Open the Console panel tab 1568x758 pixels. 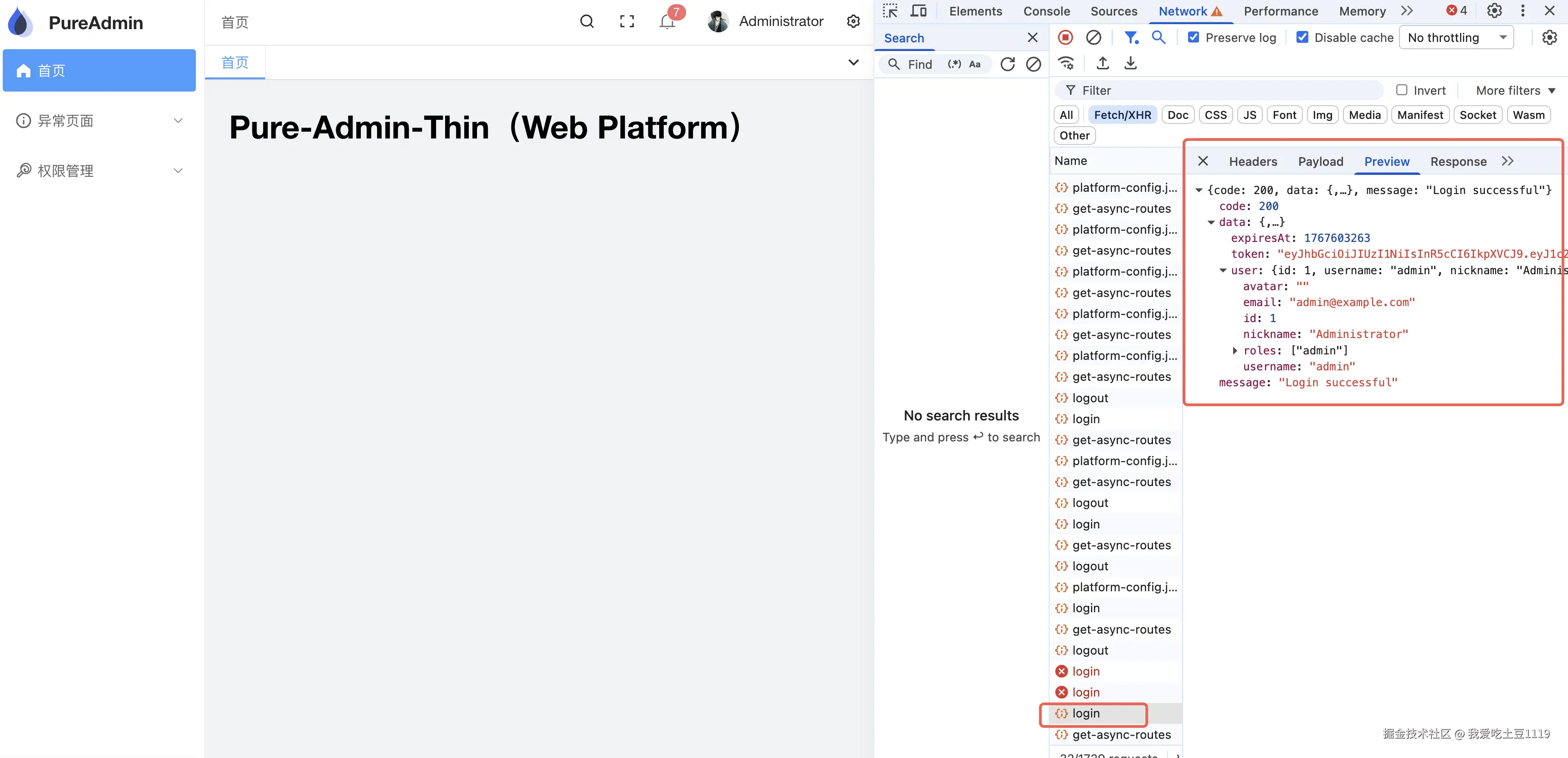(x=1046, y=11)
